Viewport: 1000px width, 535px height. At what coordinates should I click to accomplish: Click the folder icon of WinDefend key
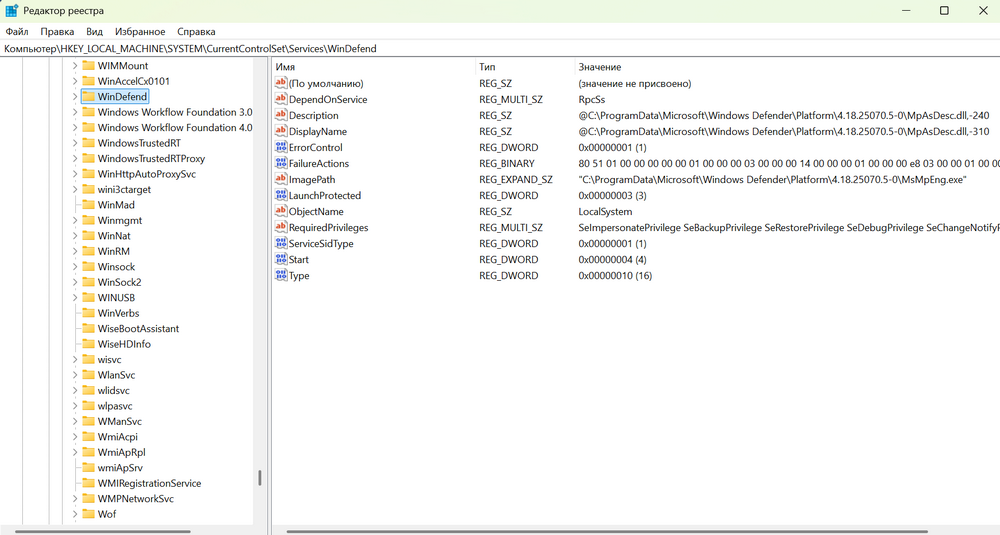pos(88,97)
